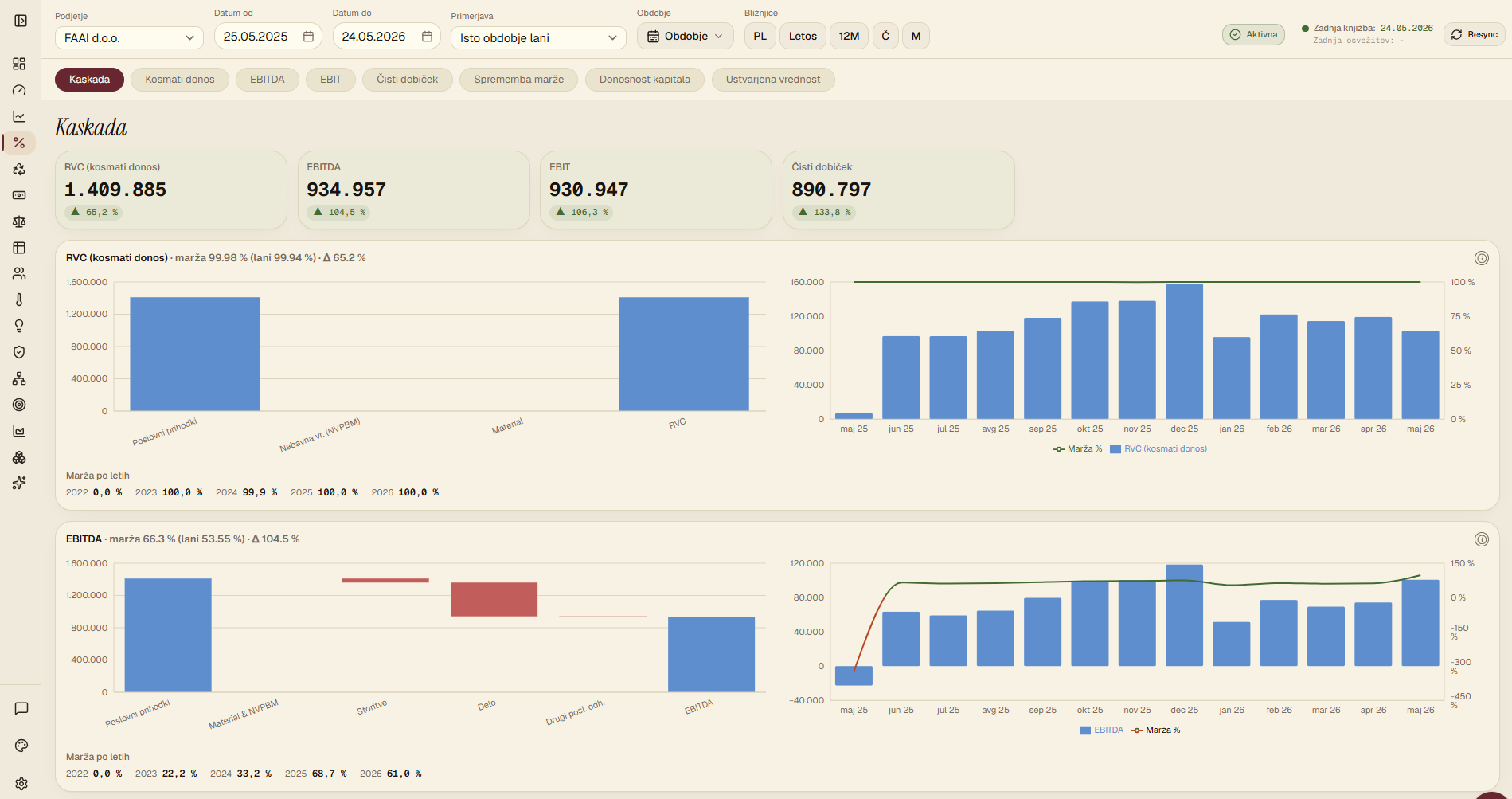
Task: Click the Datum do 24.05.2026 field
Action: (x=387, y=37)
